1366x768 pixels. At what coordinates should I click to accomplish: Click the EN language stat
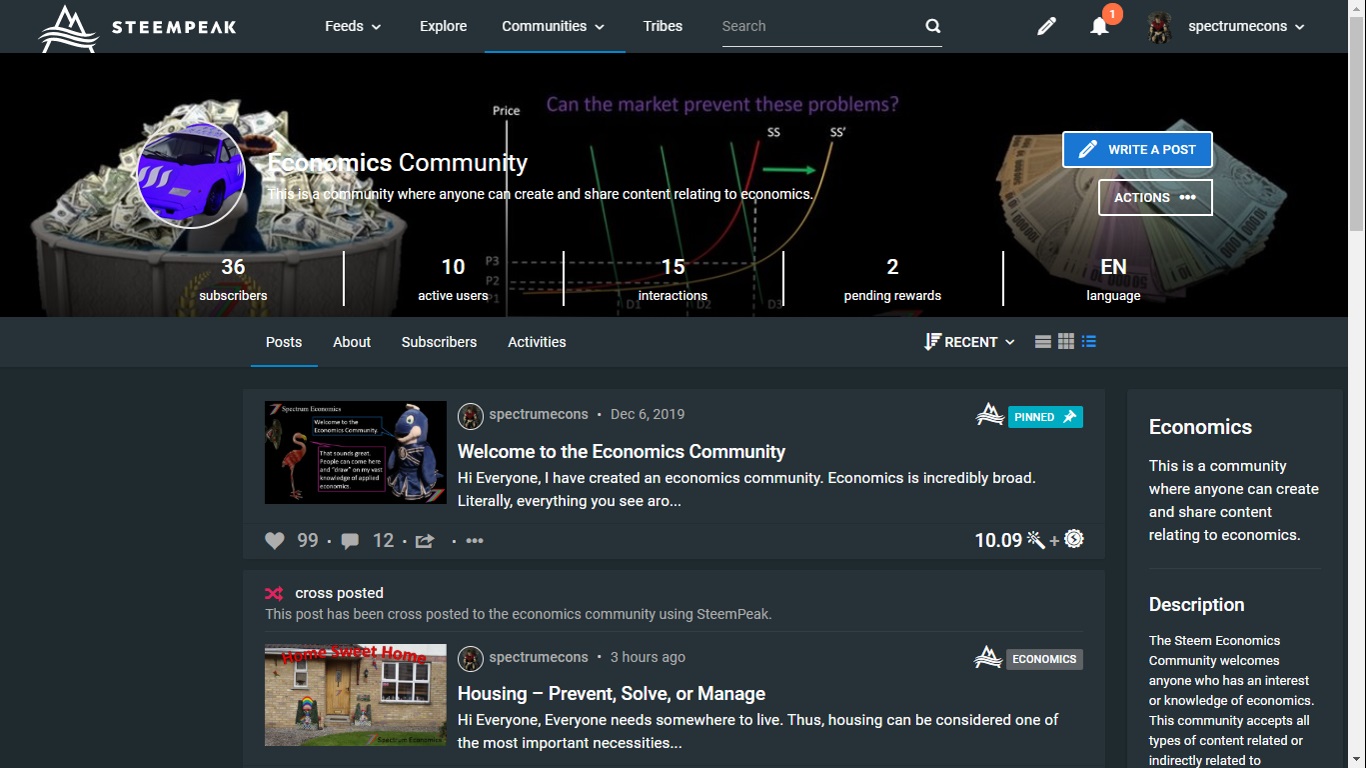coord(1113,279)
